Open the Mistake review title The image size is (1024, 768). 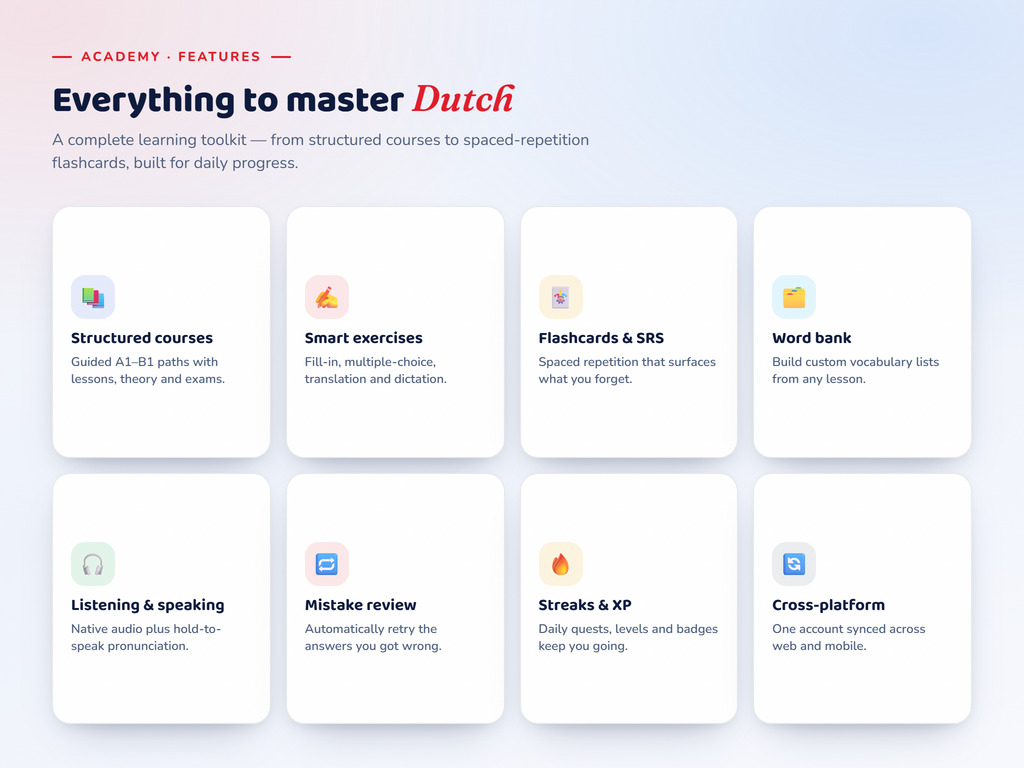click(360, 605)
